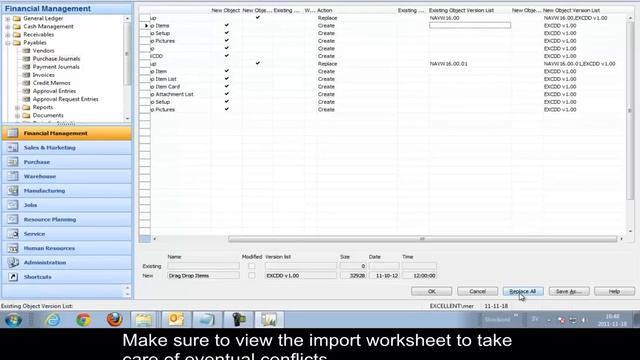The height and width of the screenshot is (360, 640).
Task: Expand the Receivables tree node
Action: (x=8, y=35)
